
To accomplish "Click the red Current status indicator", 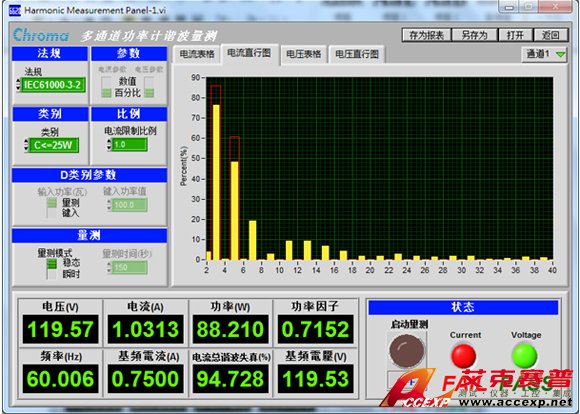I will (x=463, y=355).
